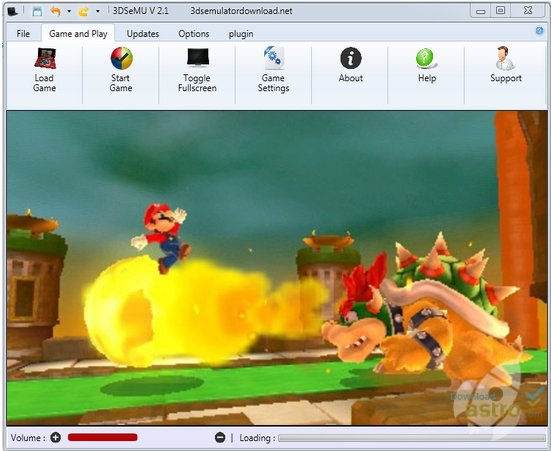This screenshot has width=551, height=451.
Task: Minimize the 3DSeMU window
Action: 480,11
